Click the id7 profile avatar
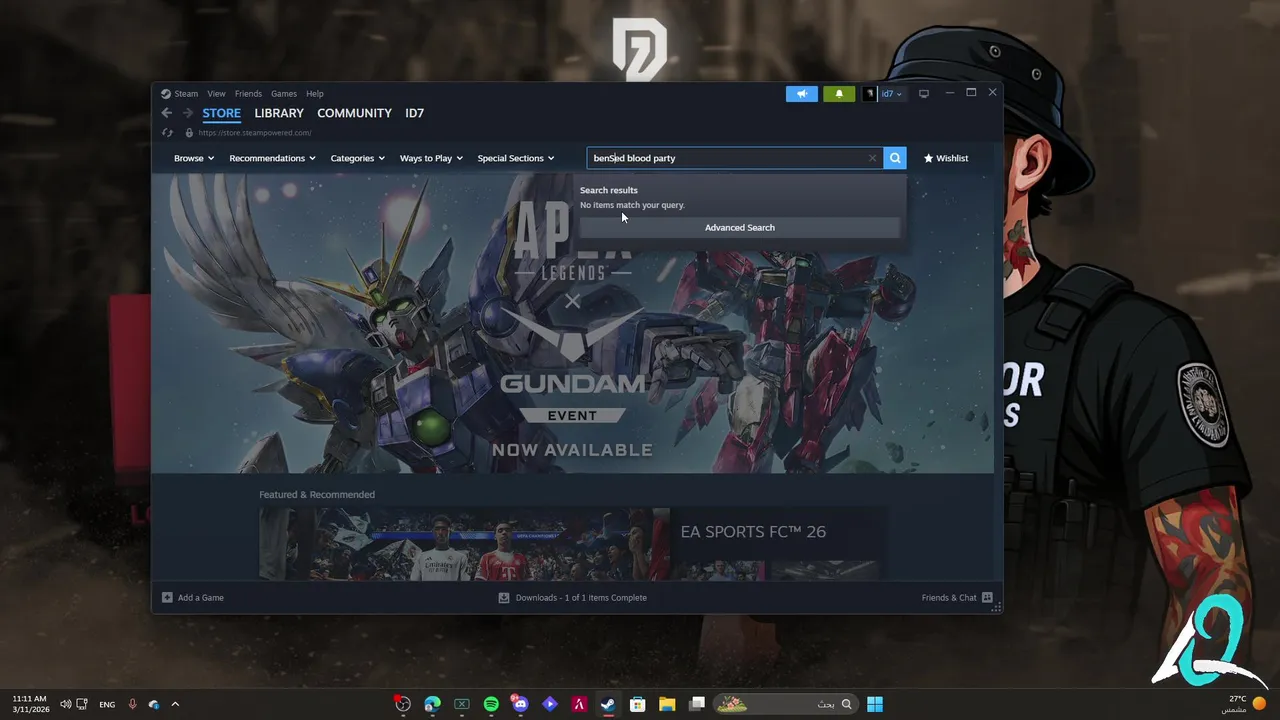1280x720 pixels. coord(870,94)
